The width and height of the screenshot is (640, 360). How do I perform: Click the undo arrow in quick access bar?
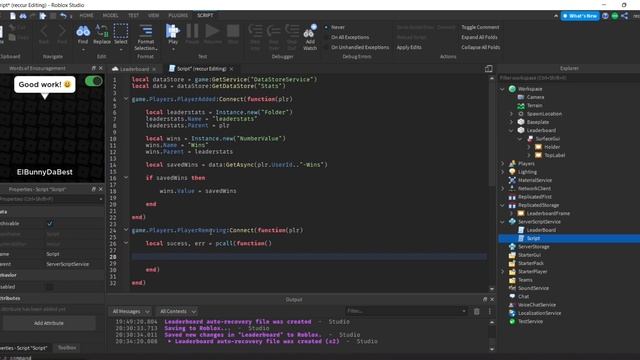point(63,16)
